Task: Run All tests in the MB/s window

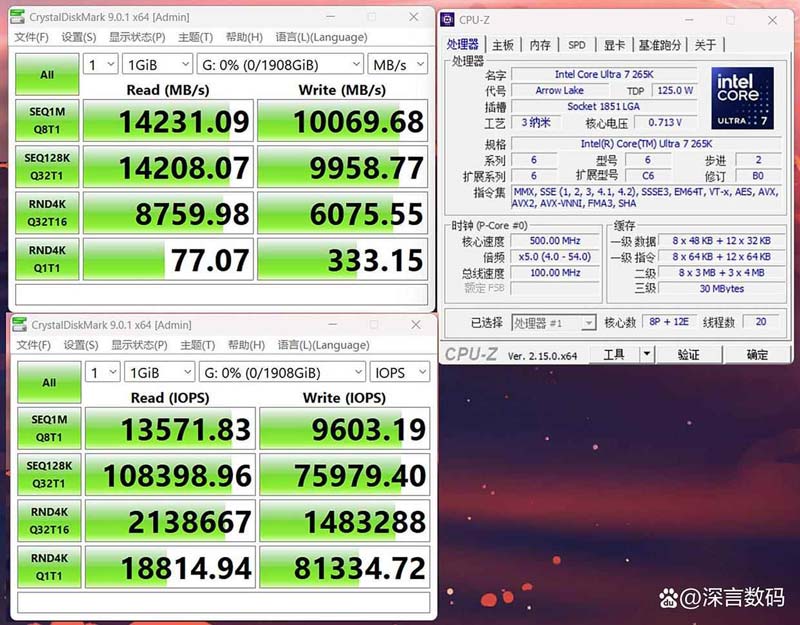Action: pos(47,75)
